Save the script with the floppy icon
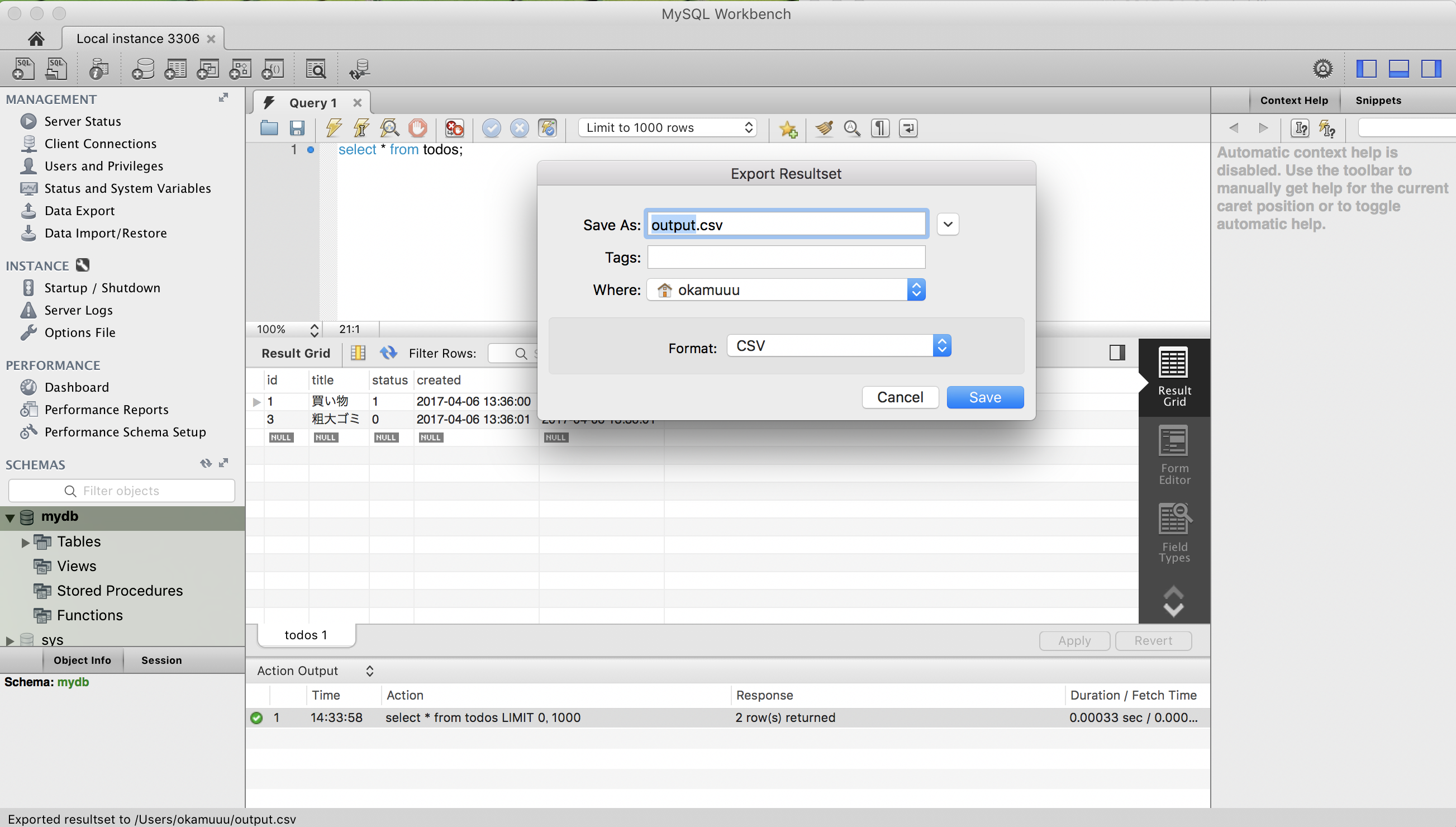This screenshot has width=1456, height=827. [297, 128]
